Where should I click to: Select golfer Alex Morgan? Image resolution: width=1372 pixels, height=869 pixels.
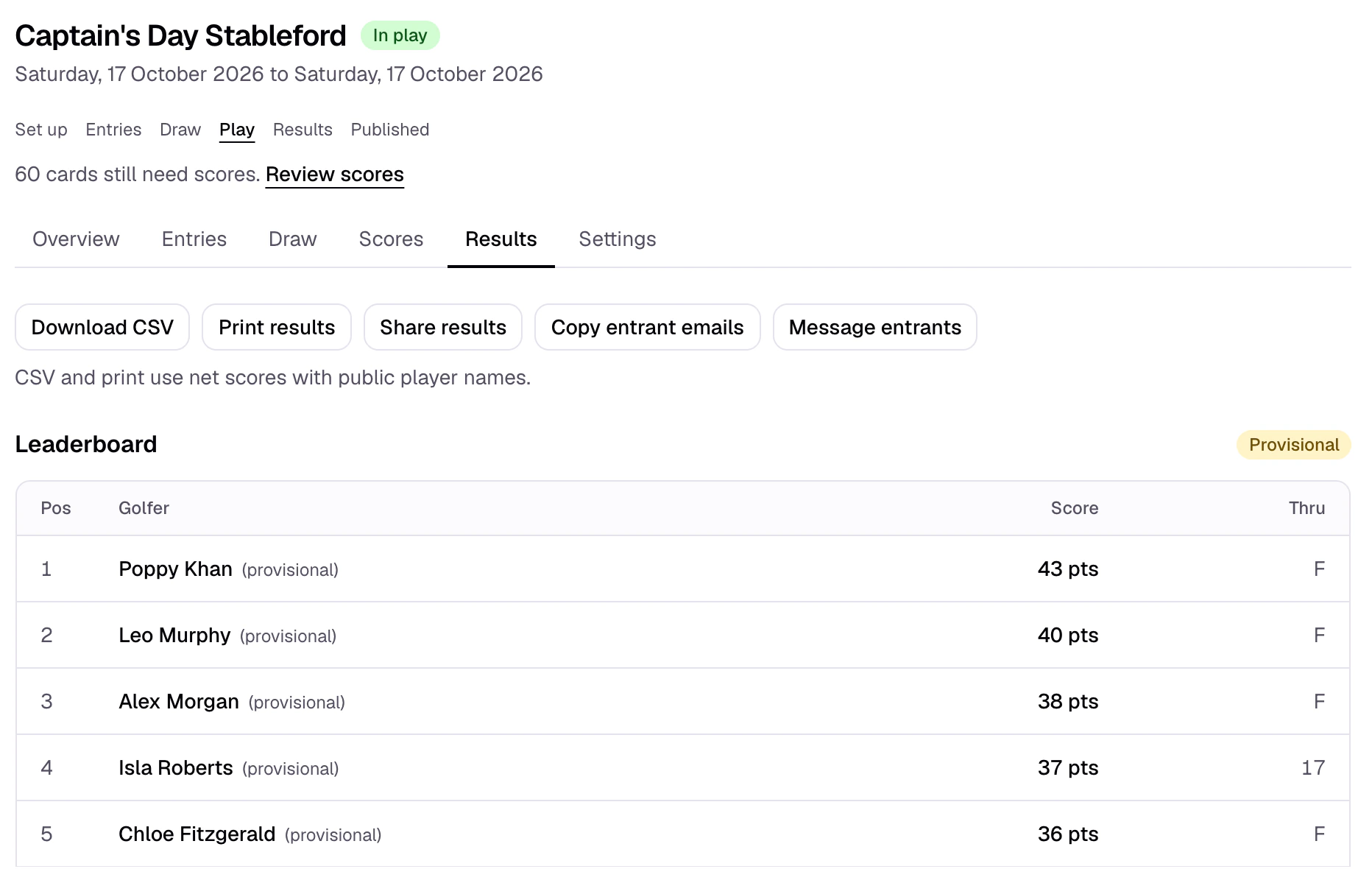[x=179, y=702]
